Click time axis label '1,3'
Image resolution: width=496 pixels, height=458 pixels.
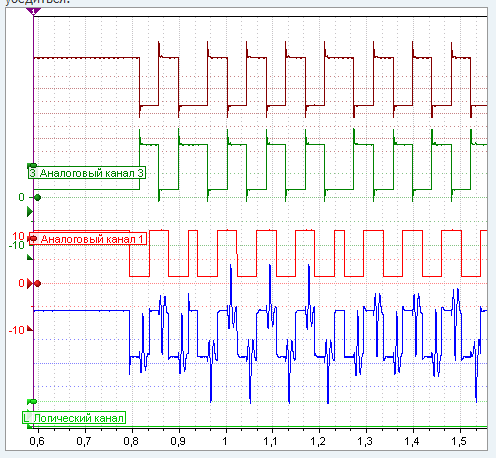[x=365, y=441]
